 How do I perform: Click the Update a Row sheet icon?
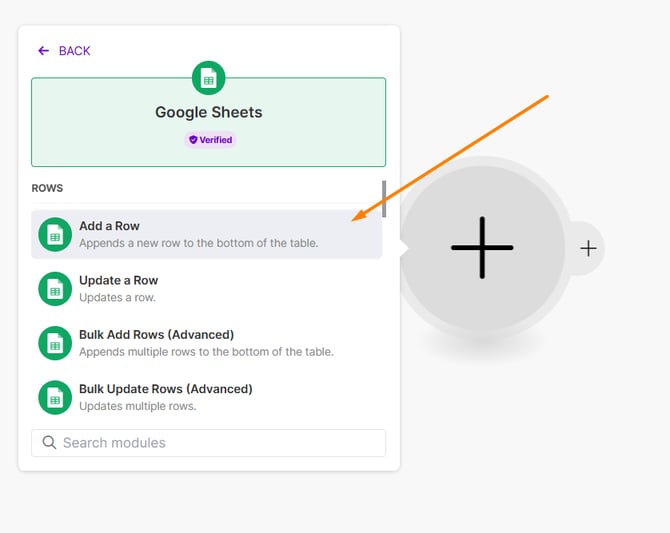point(55,289)
